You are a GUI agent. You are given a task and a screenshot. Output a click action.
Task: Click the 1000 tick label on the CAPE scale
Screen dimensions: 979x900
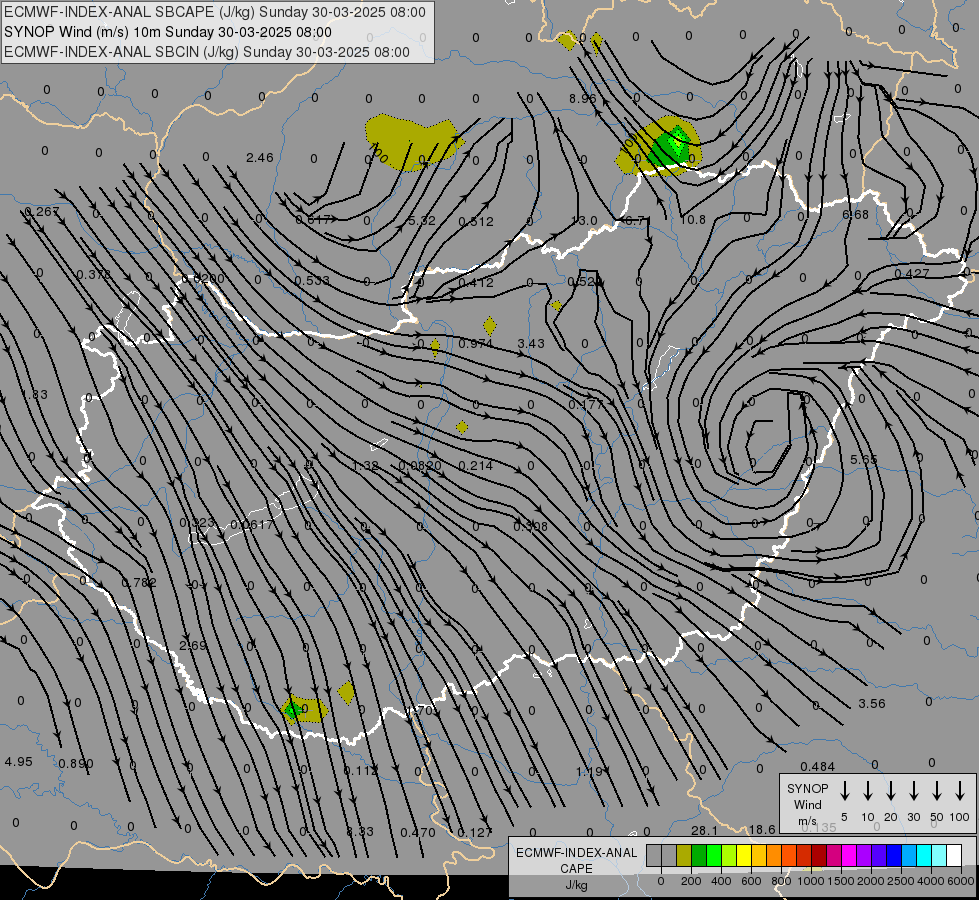pos(811,881)
